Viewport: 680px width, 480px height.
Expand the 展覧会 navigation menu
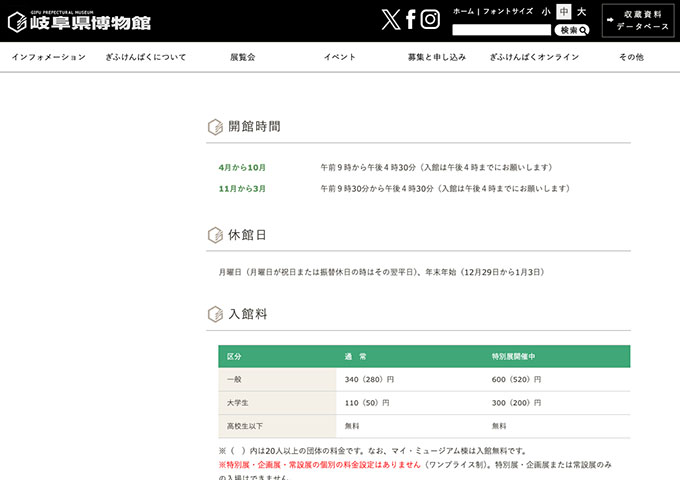(x=243, y=57)
